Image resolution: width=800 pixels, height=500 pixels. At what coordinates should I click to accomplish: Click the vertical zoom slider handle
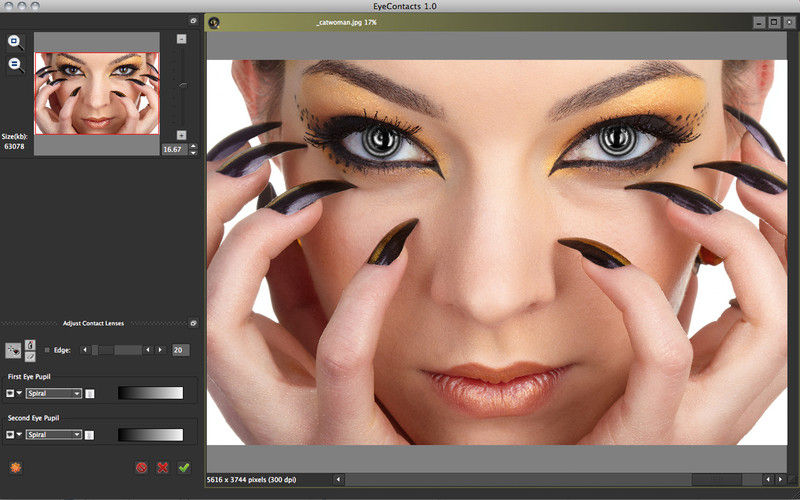[182, 85]
